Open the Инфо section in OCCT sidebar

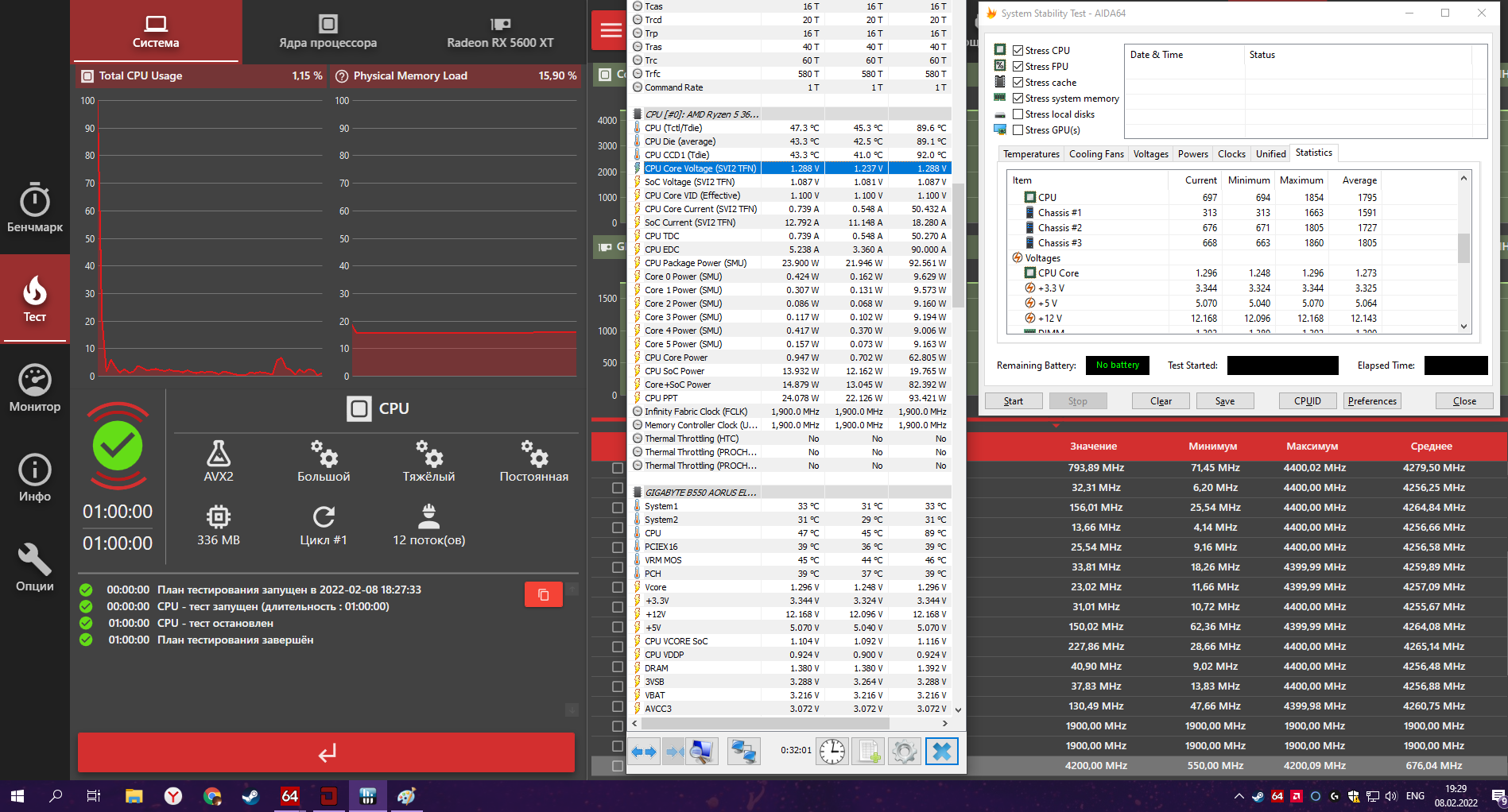pyautogui.click(x=35, y=478)
